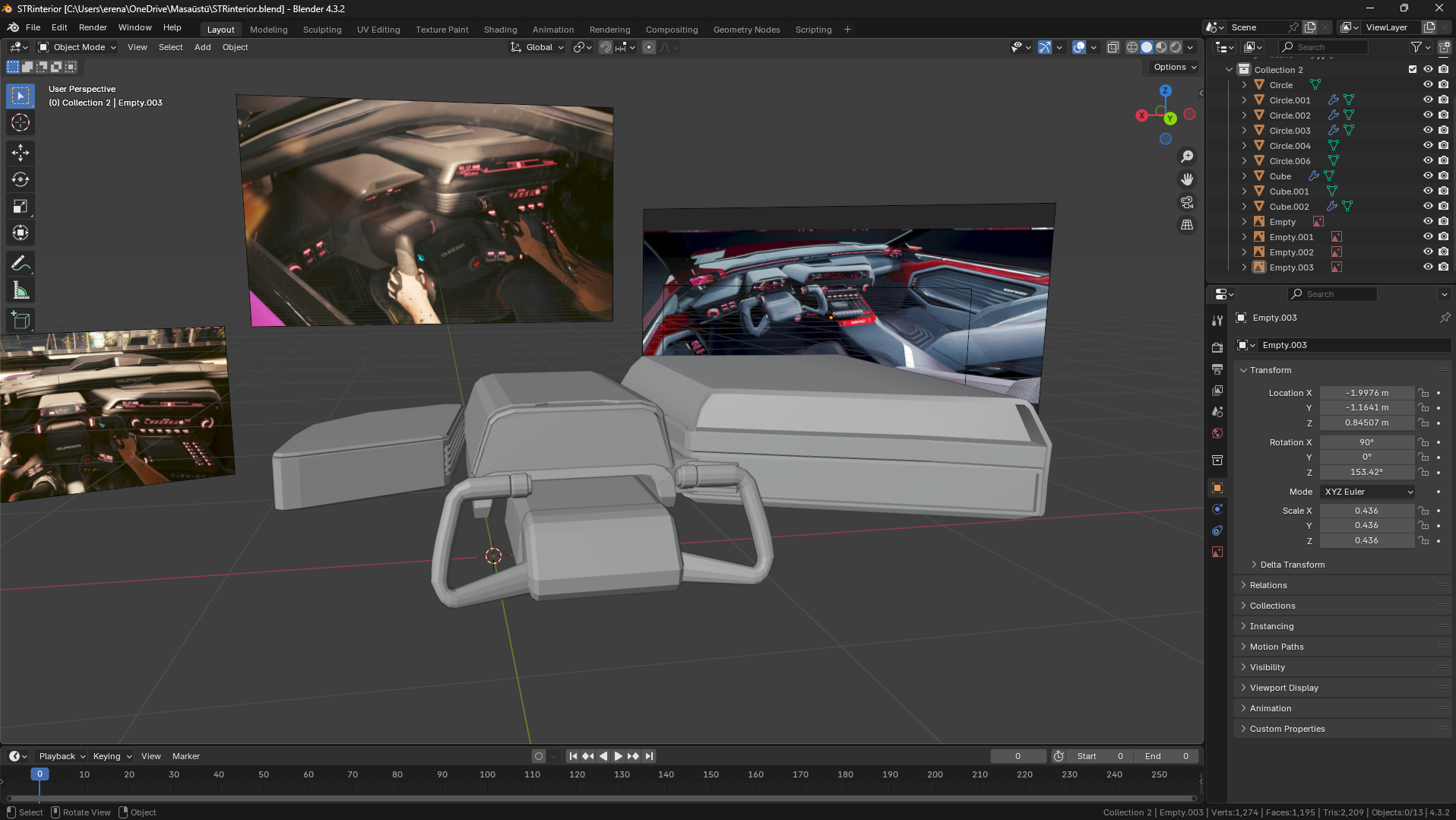
Task: Toggle camera view in viewport
Action: click(1186, 202)
